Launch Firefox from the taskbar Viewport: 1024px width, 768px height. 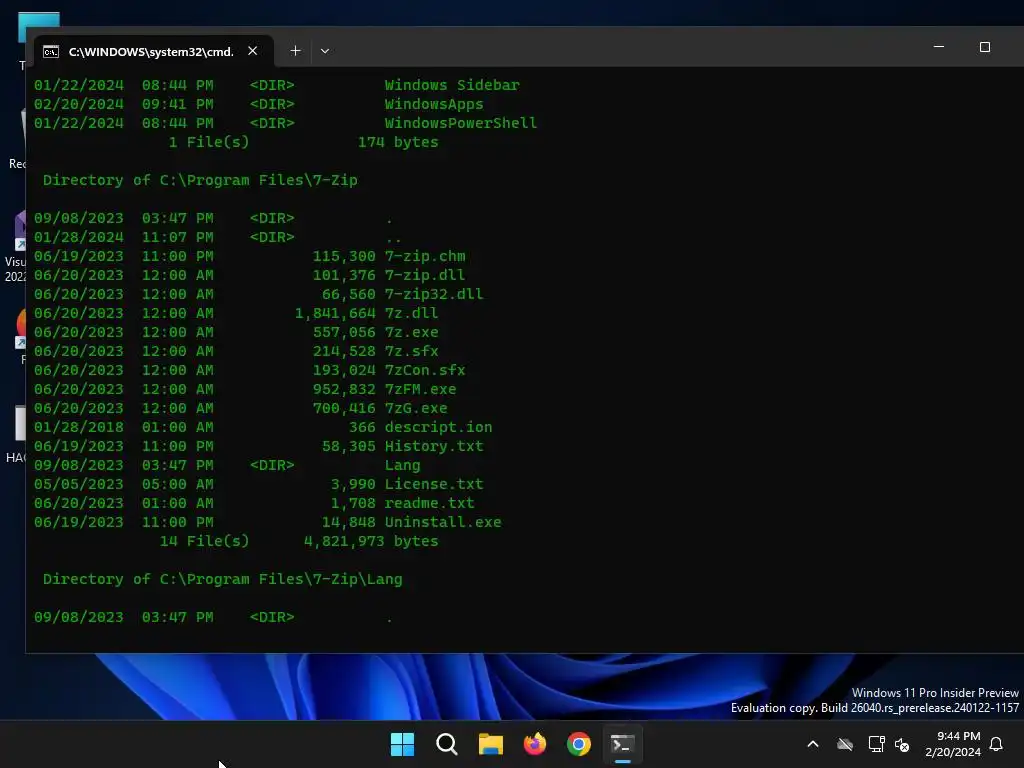pos(535,744)
